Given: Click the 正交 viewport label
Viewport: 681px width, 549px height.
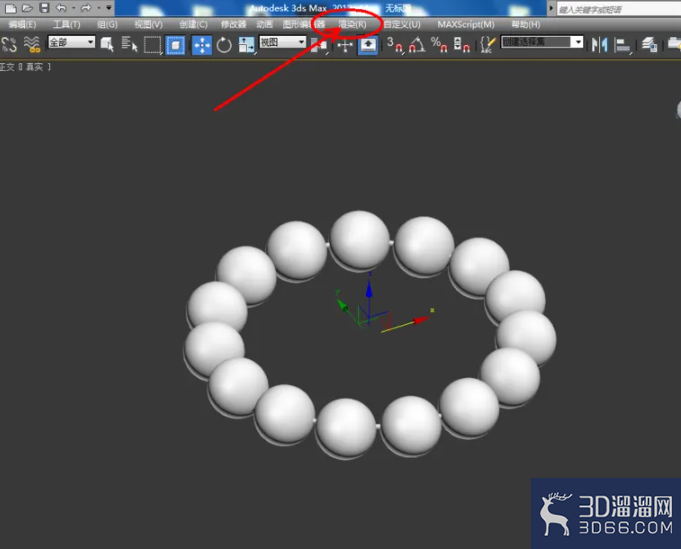Looking at the screenshot, I should click(x=7, y=67).
